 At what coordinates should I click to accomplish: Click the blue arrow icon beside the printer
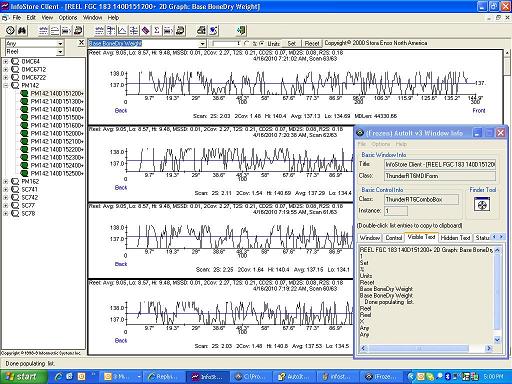click(213, 31)
